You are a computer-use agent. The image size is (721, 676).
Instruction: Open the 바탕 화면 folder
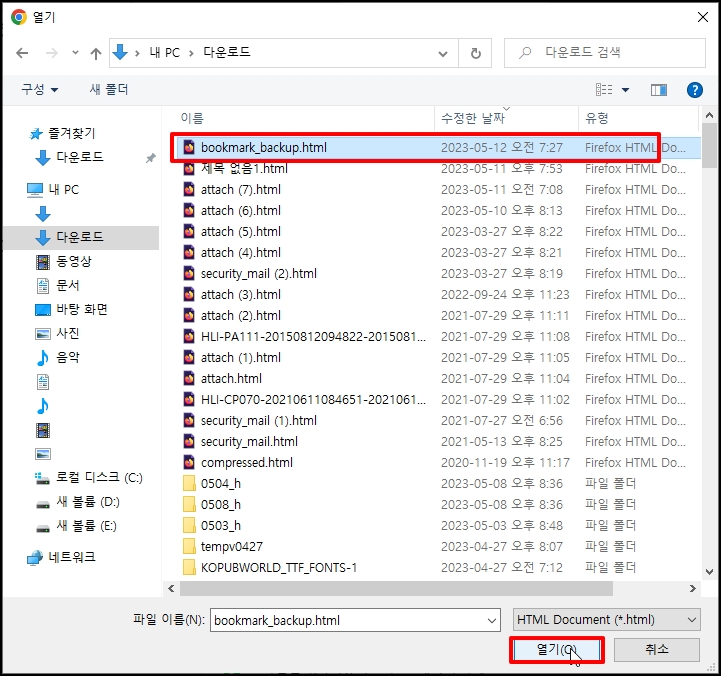[71, 309]
